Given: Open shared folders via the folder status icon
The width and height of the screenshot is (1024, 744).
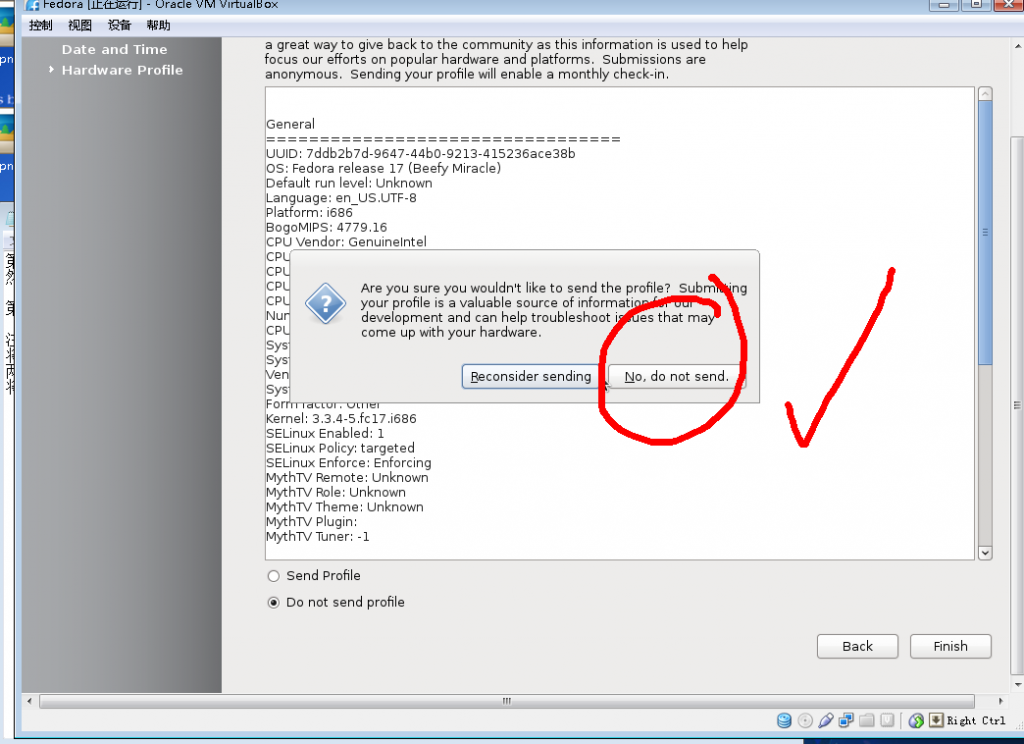Looking at the screenshot, I should [866, 720].
